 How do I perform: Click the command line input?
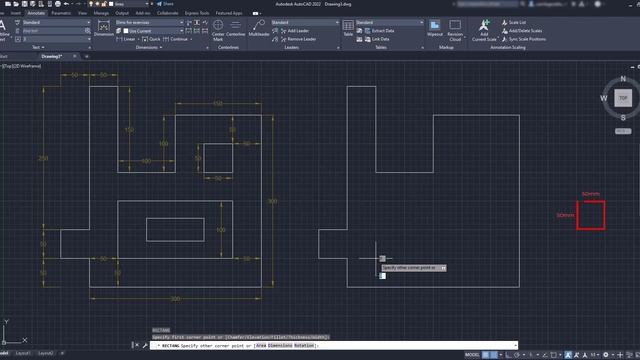(334, 345)
